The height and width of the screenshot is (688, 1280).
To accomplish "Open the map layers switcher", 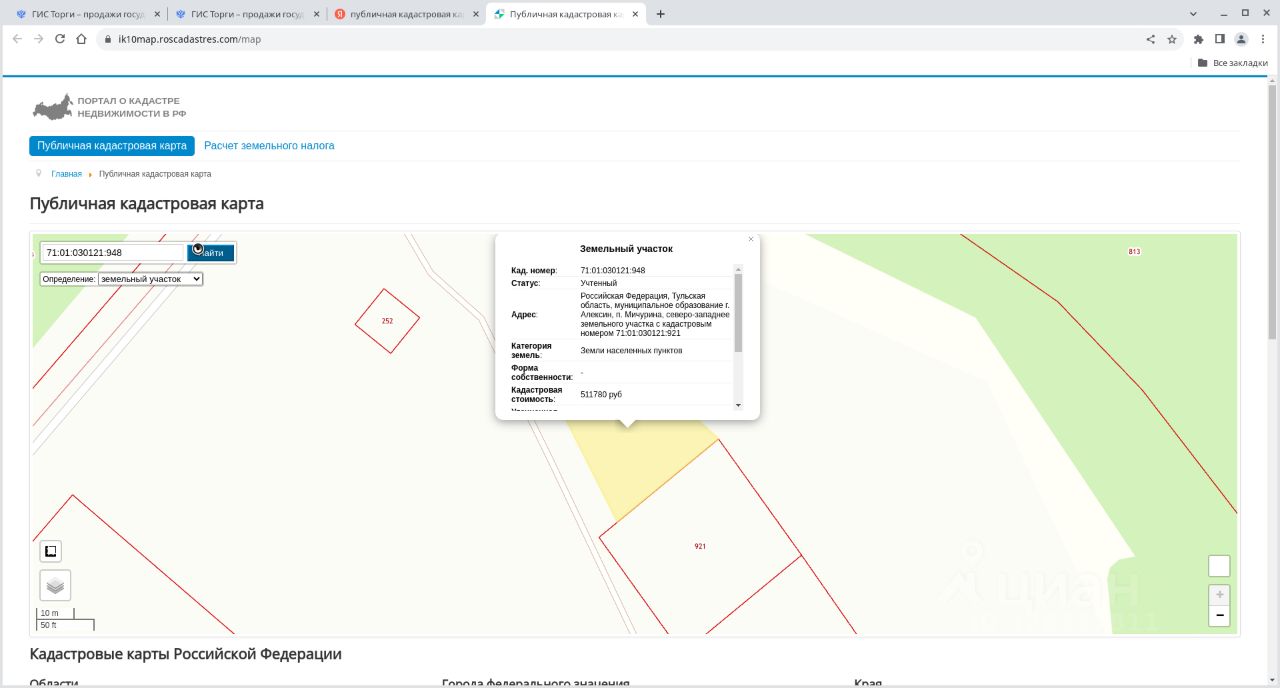I will (55, 585).
